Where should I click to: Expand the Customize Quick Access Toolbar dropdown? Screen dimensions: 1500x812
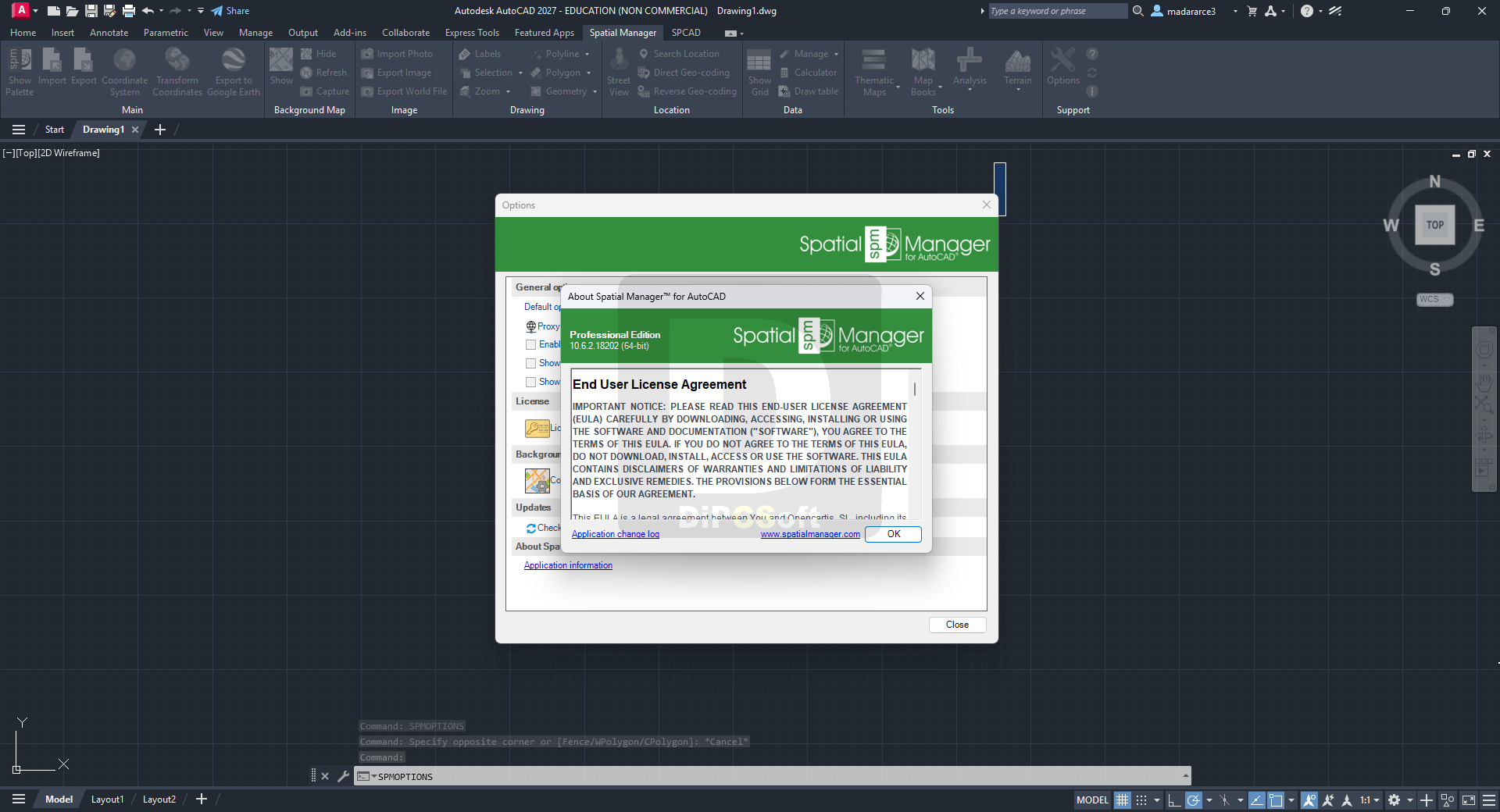tap(201, 11)
